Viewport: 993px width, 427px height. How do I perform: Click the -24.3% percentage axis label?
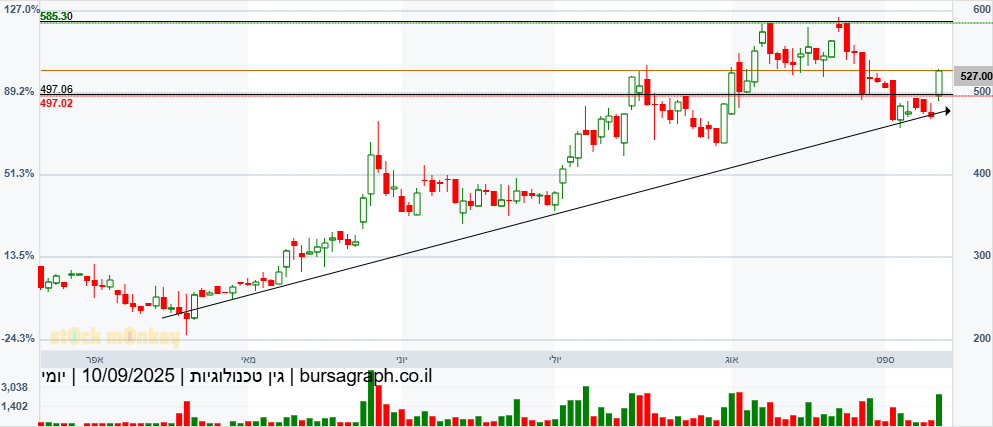point(18,338)
